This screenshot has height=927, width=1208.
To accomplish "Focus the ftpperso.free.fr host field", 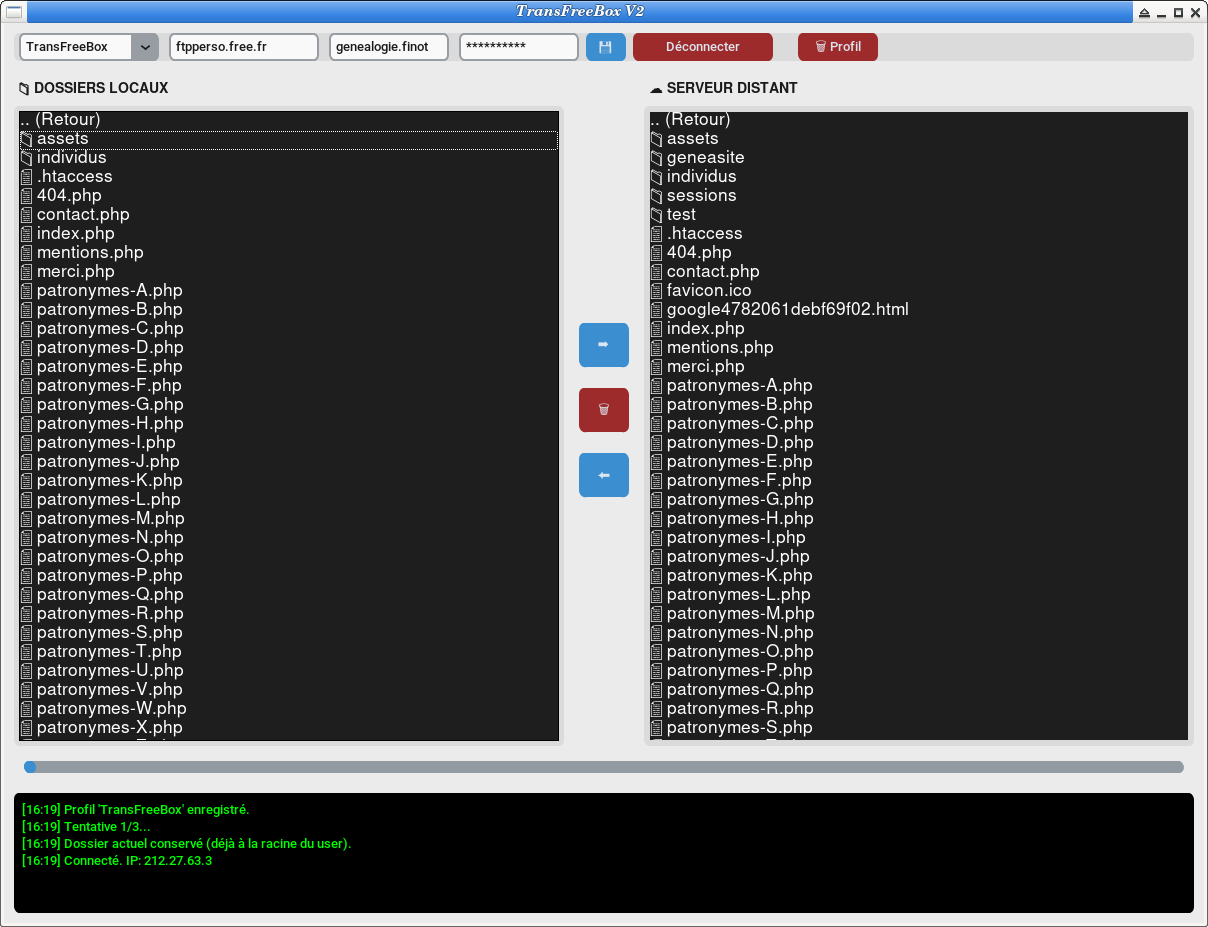I will point(244,47).
